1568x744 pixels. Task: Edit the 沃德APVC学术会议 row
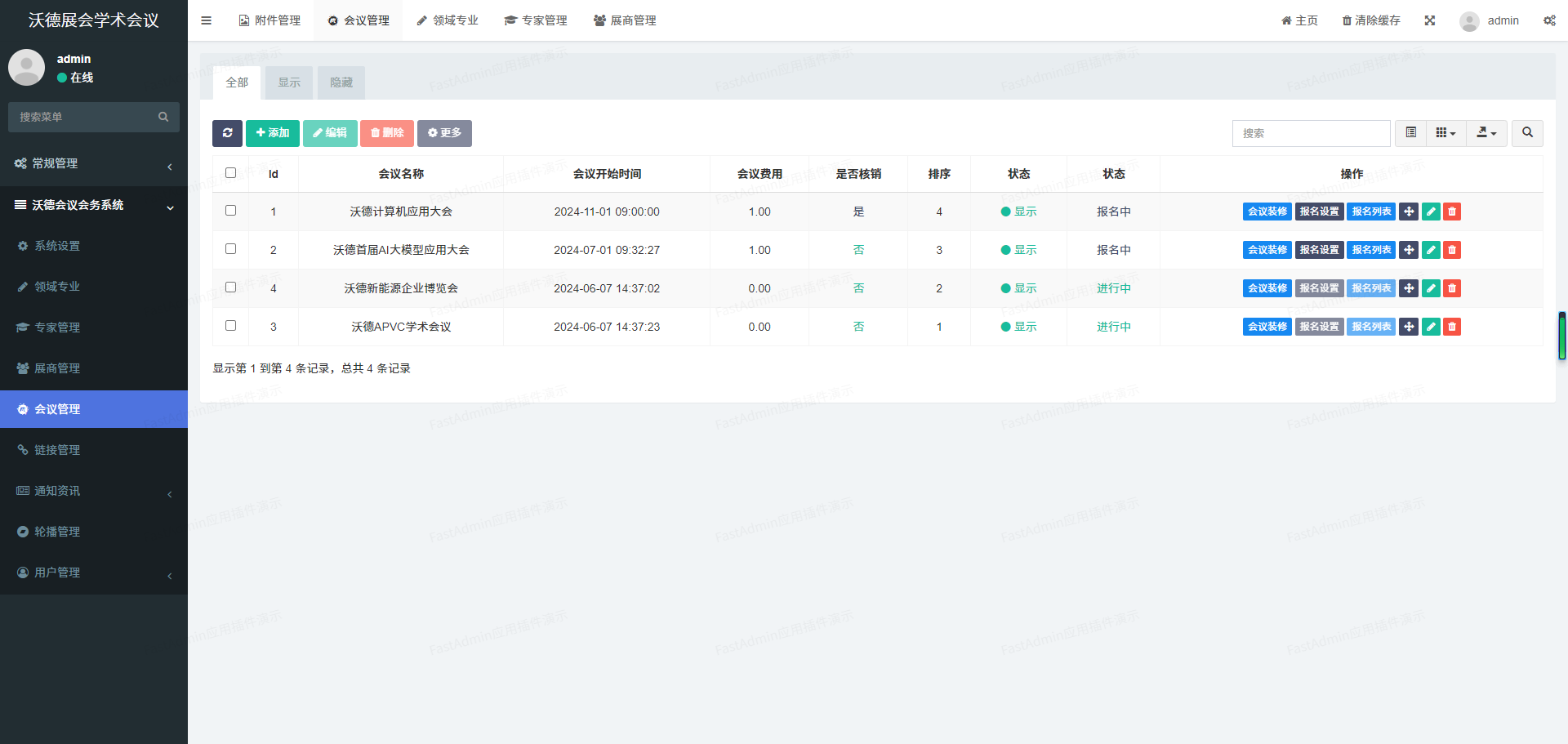tap(1431, 327)
